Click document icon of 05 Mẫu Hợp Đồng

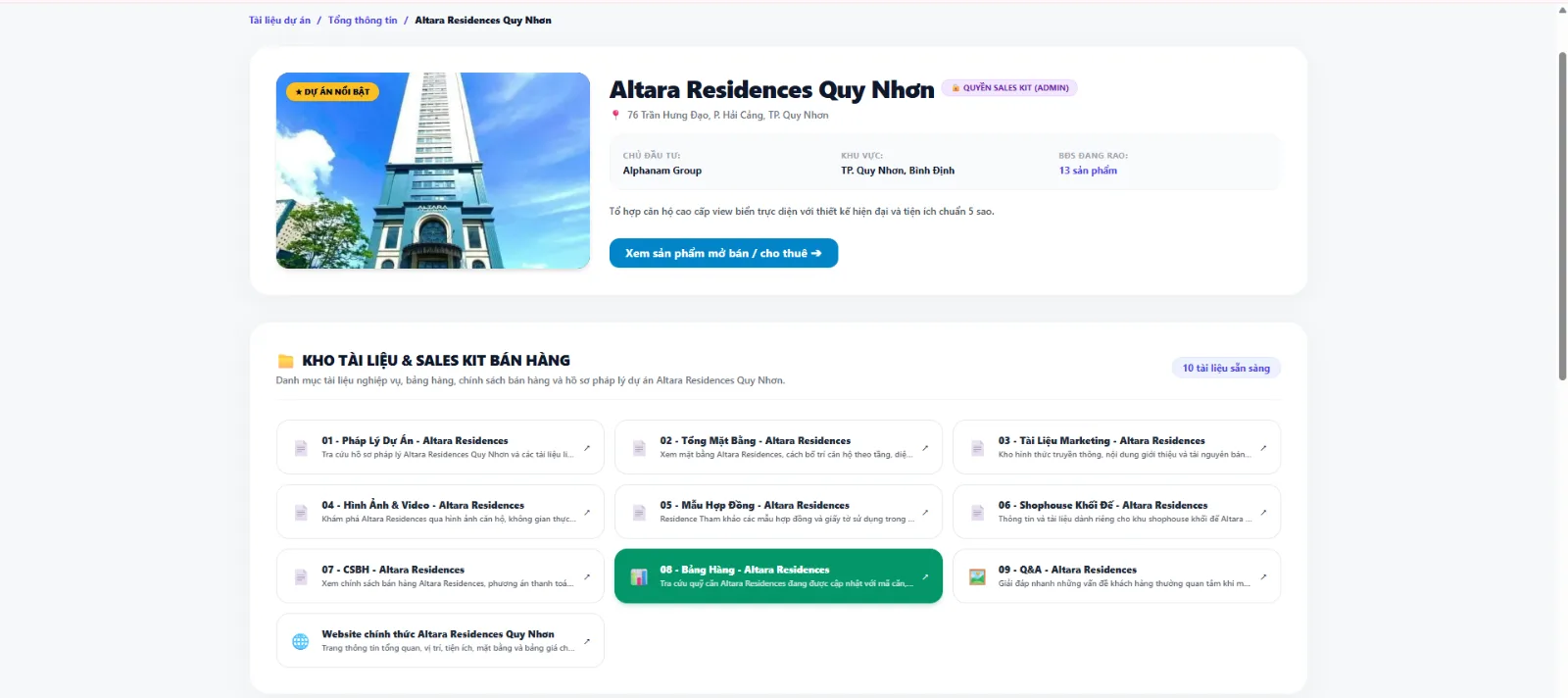639,513
